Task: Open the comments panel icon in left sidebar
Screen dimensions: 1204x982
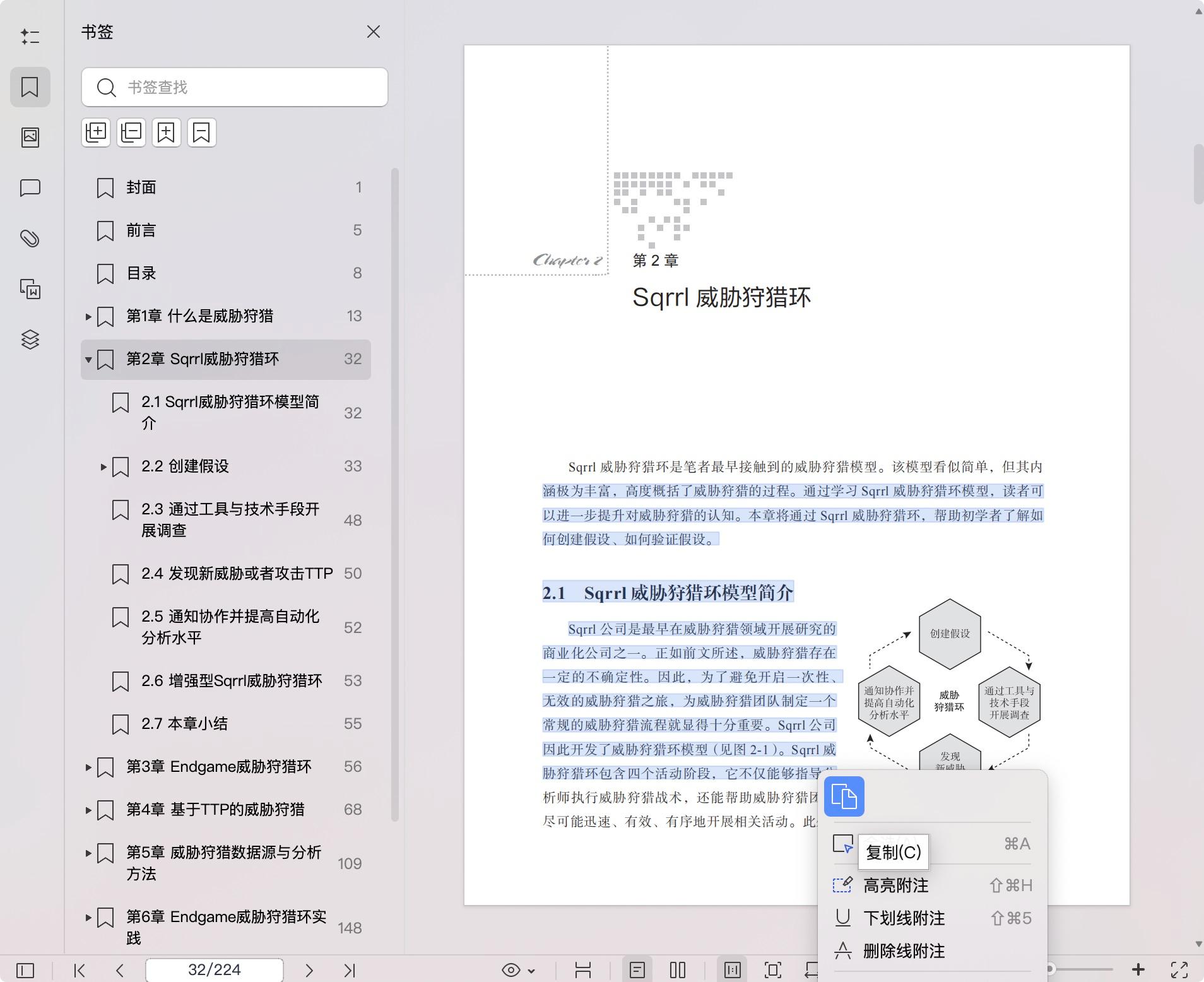Action: (x=30, y=188)
